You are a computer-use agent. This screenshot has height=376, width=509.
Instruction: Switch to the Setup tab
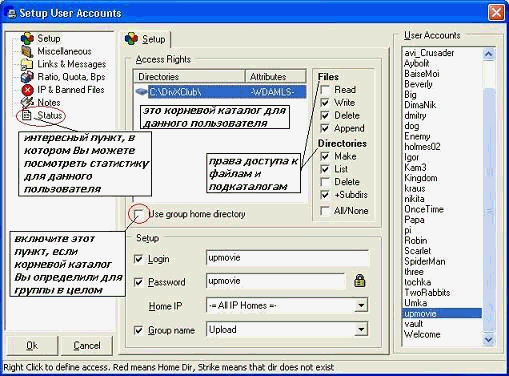145,39
